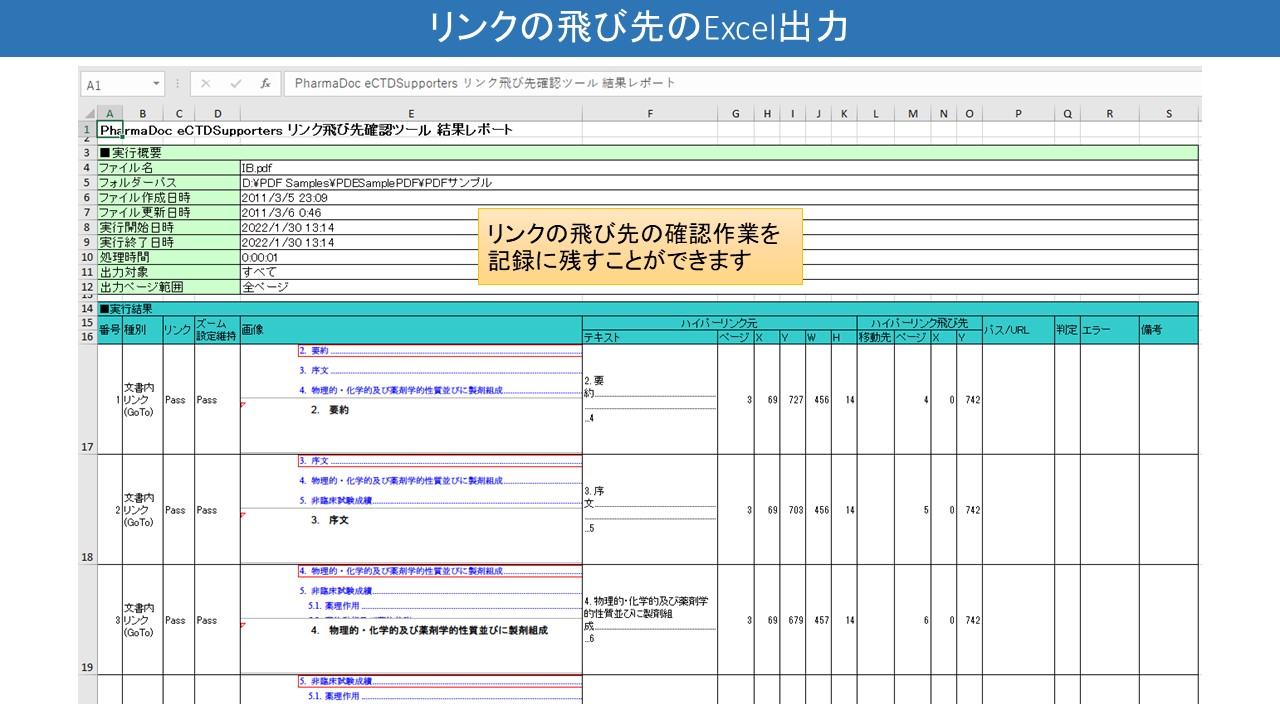Click the パス/URL header cell

1018,330
